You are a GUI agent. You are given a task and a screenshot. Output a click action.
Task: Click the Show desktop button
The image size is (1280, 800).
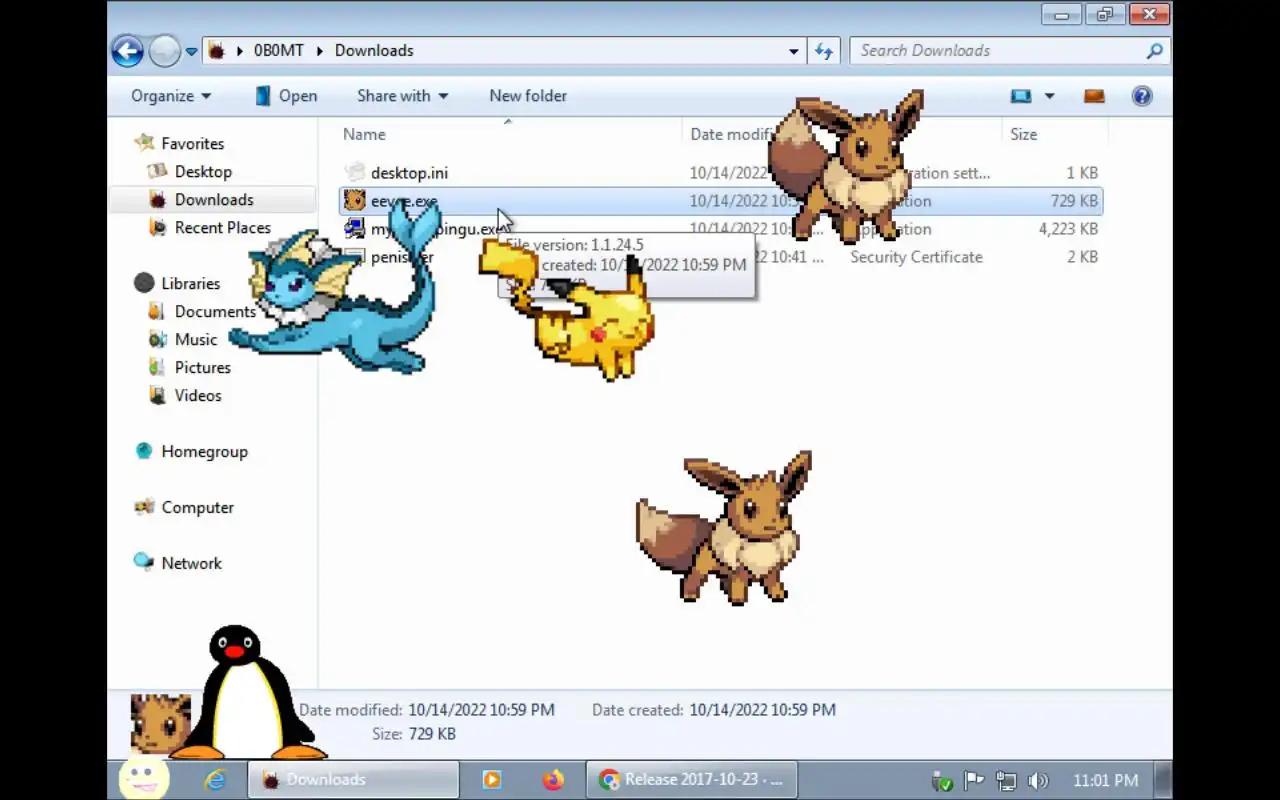1164,780
